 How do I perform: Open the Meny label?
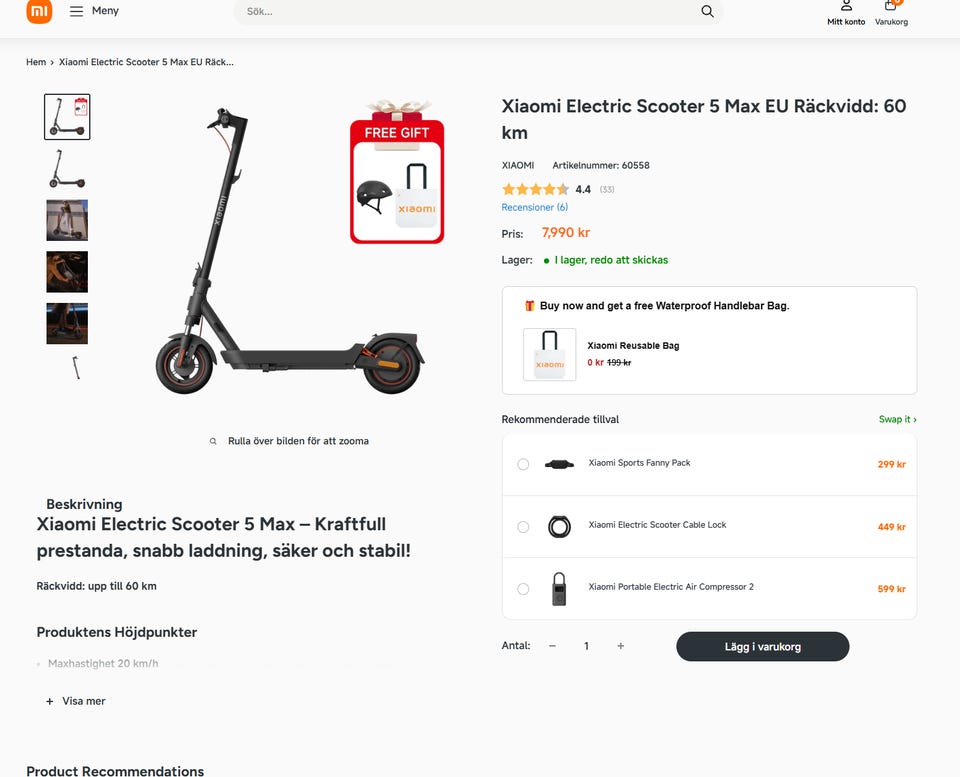pos(105,11)
